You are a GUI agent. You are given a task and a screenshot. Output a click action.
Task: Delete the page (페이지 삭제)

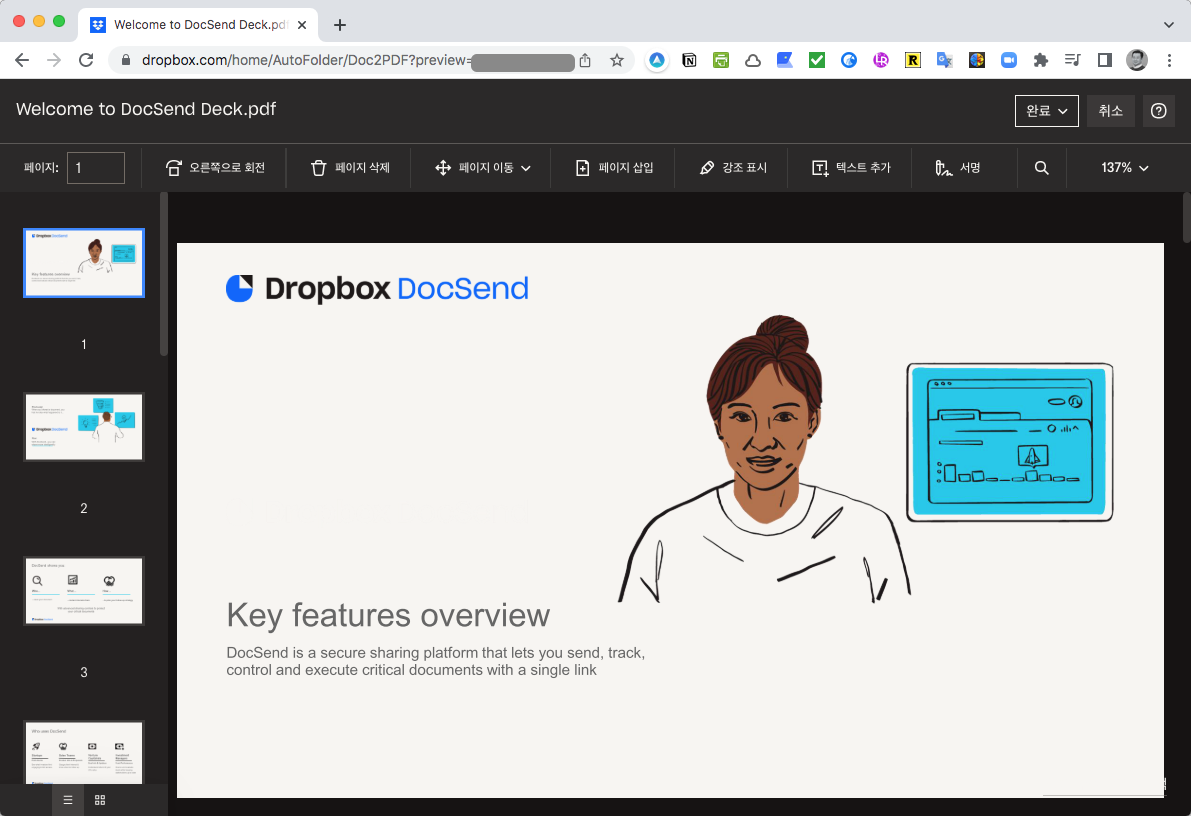pos(350,168)
